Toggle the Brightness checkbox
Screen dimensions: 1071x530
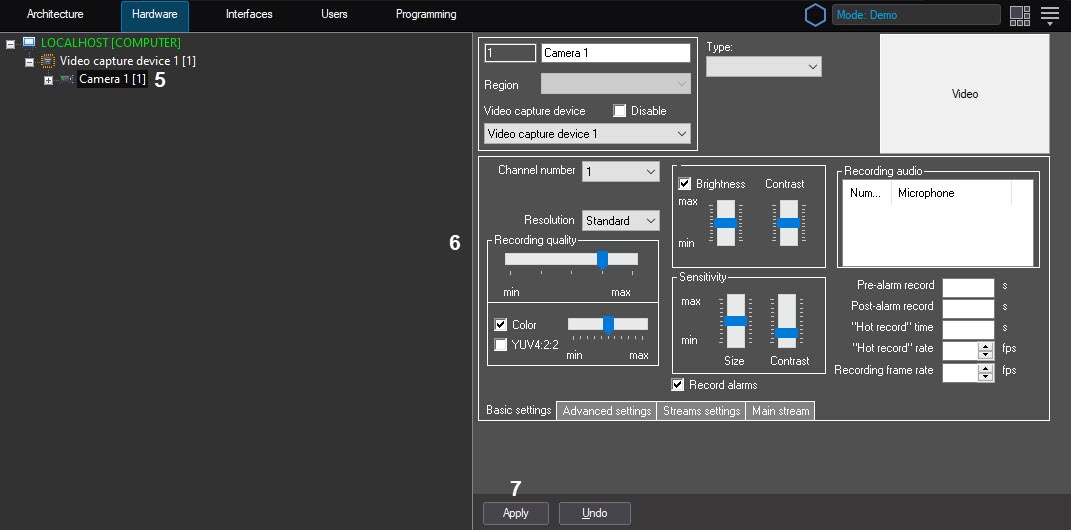click(x=685, y=184)
